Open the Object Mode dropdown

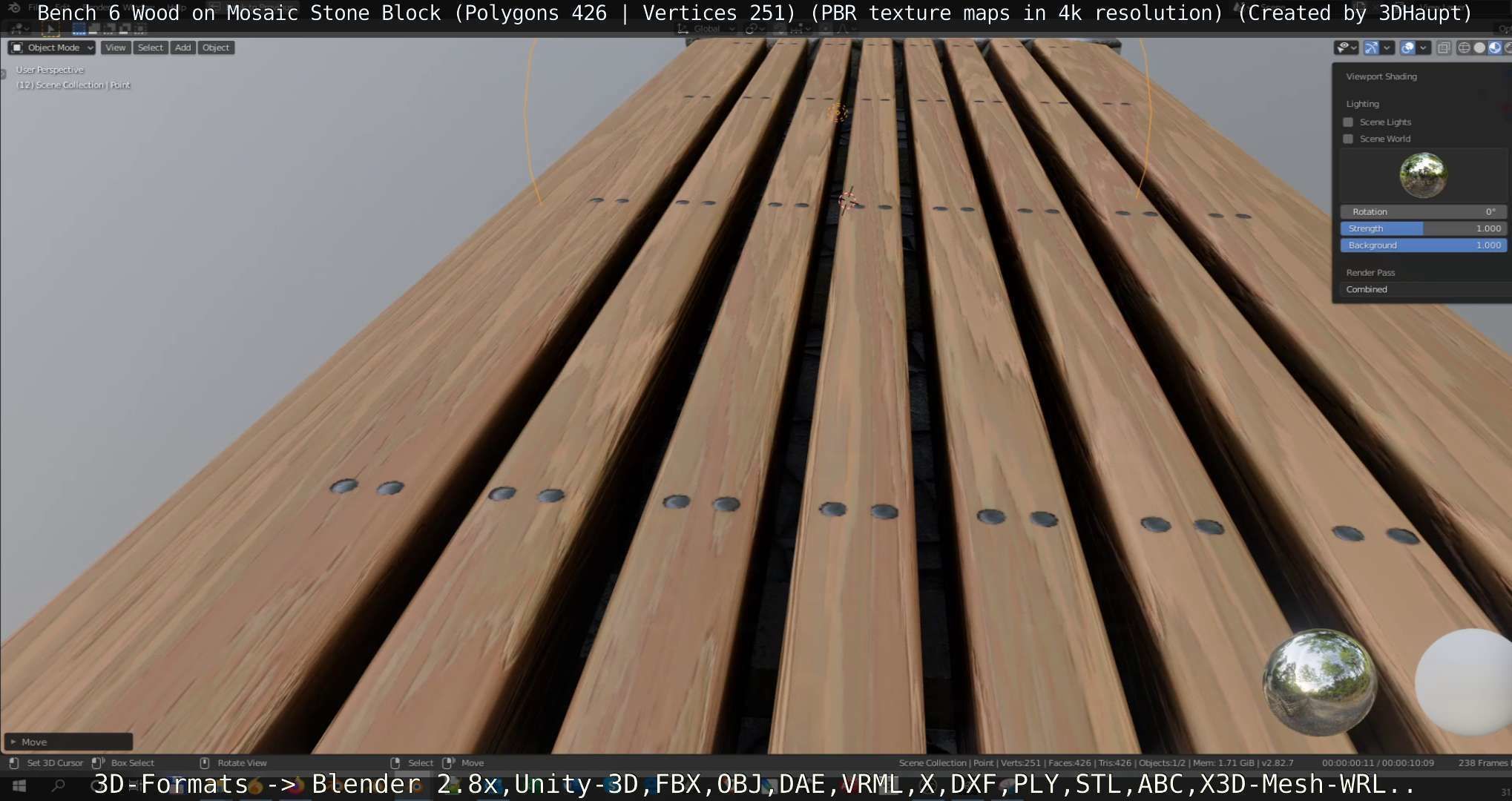tap(52, 47)
